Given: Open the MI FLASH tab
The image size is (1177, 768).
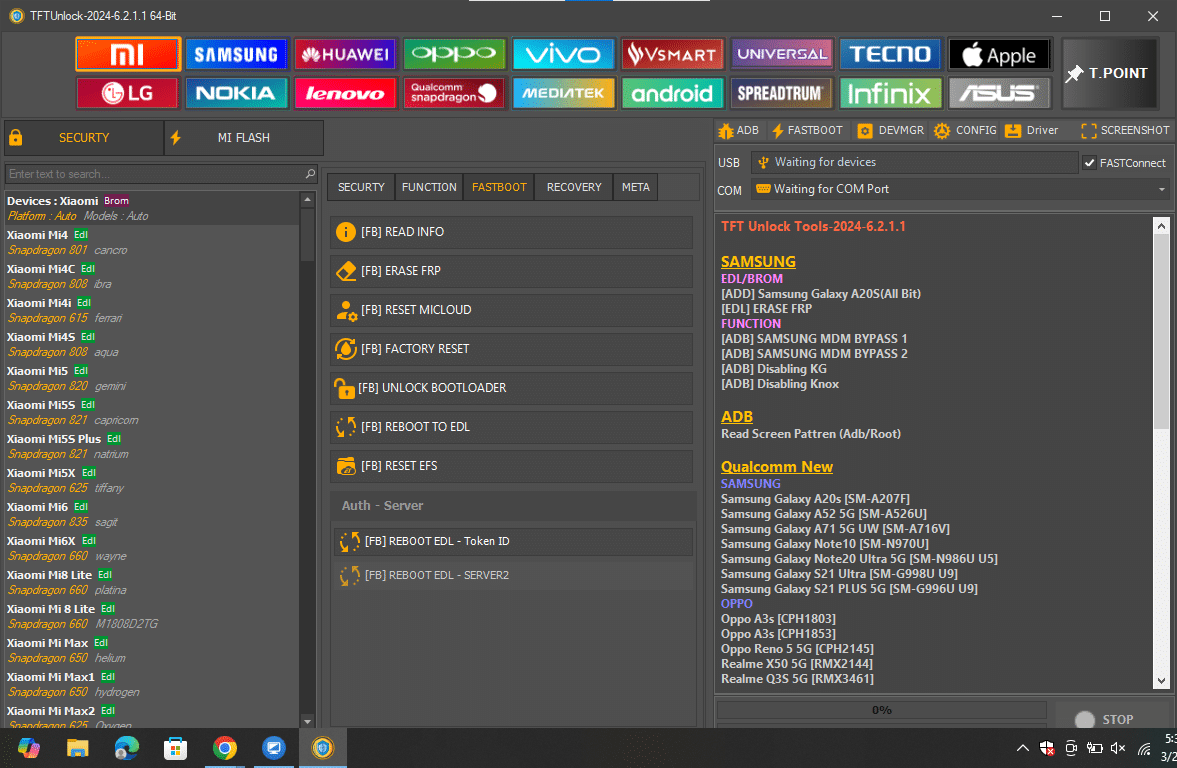Looking at the screenshot, I should pos(243,138).
